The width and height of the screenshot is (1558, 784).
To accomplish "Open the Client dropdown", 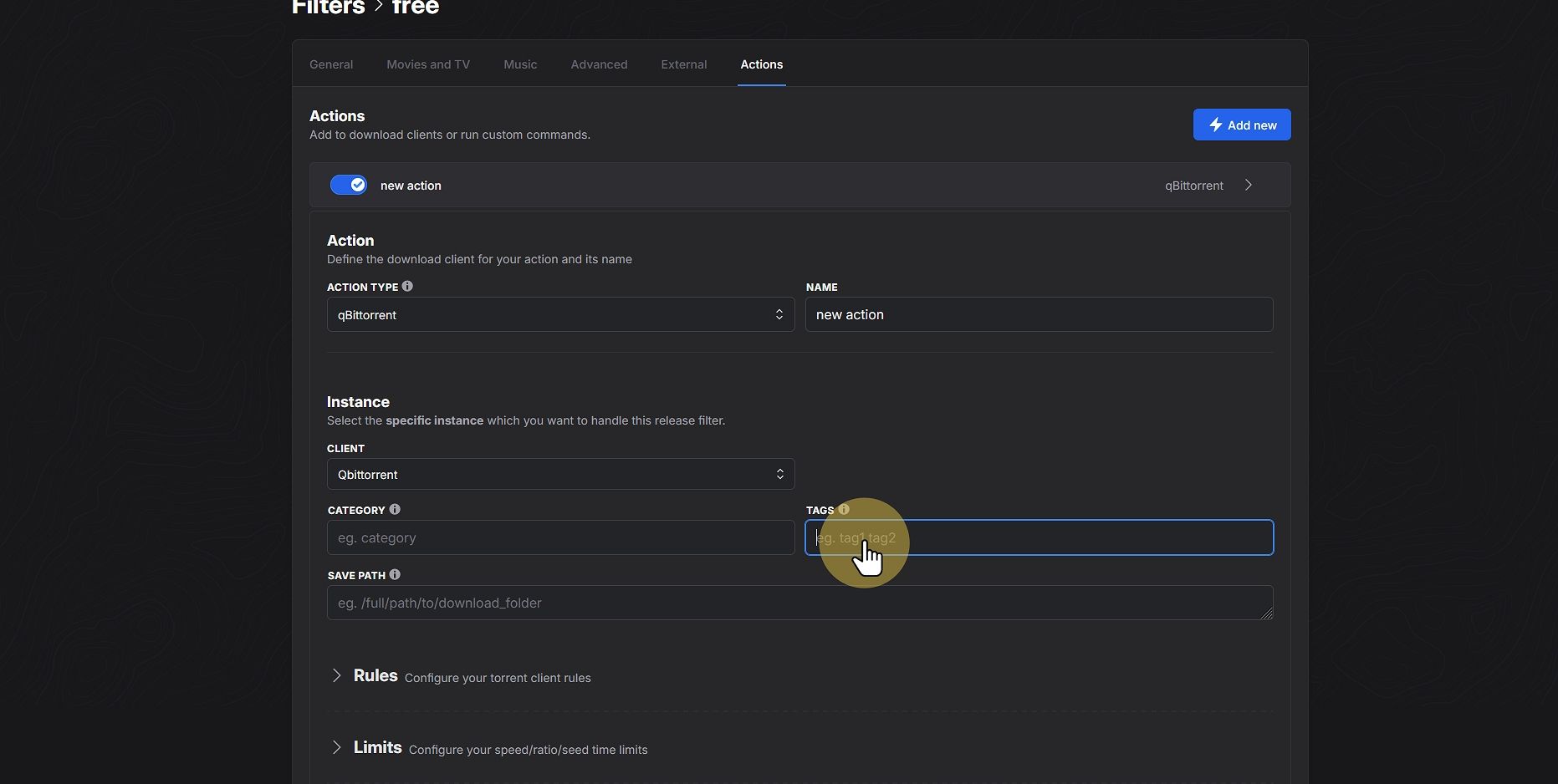I will [x=560, y=474].
